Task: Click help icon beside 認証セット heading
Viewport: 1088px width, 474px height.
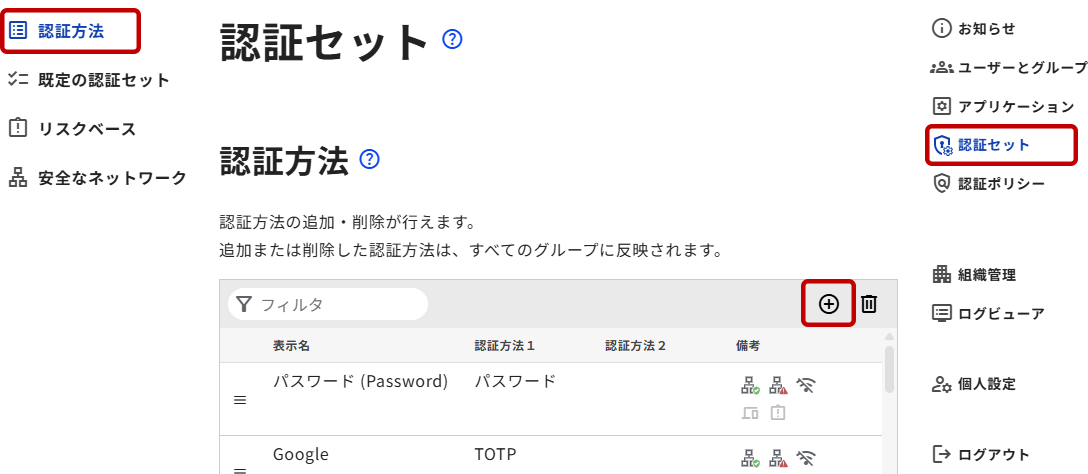Action: (x=452, y=40)
